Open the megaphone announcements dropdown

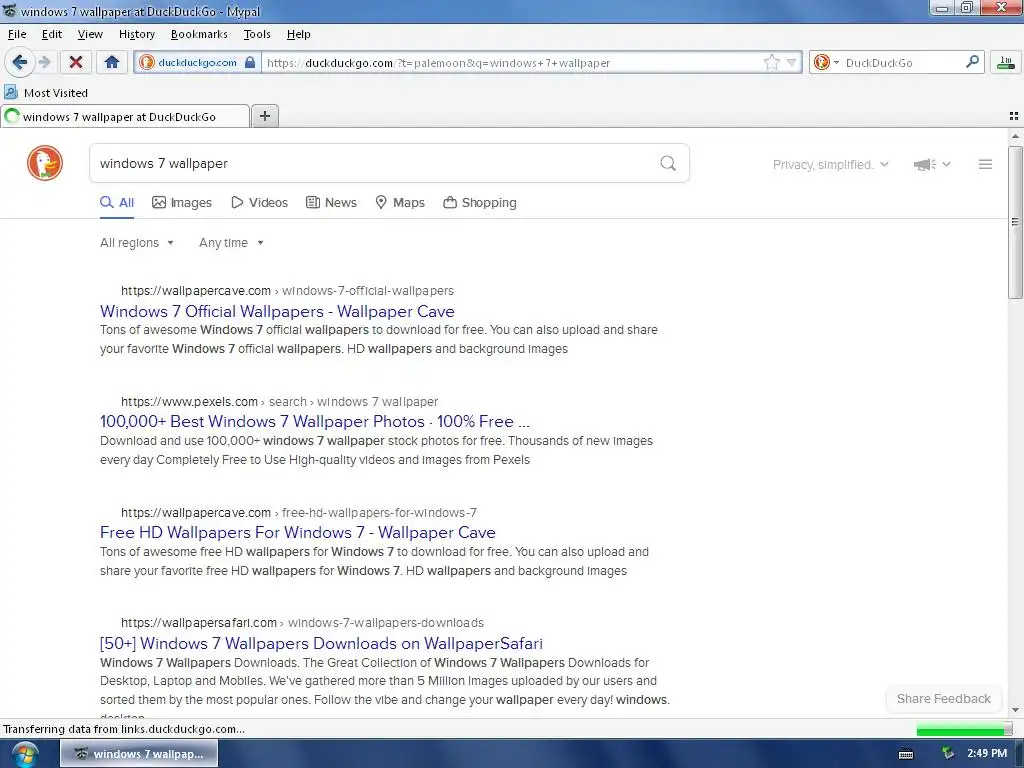coord(932,165)
